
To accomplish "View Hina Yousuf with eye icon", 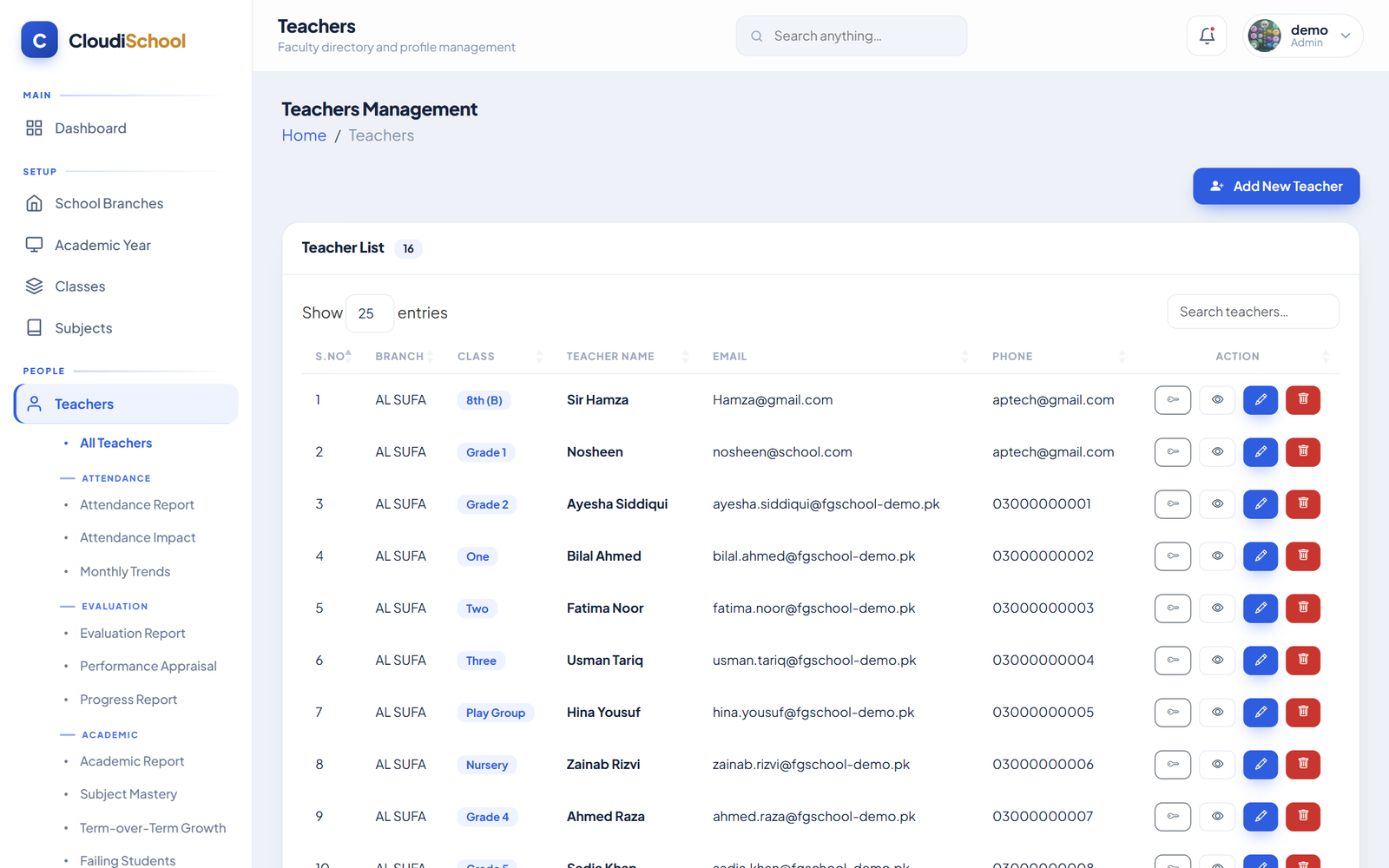I will (x=1217, y=713).
